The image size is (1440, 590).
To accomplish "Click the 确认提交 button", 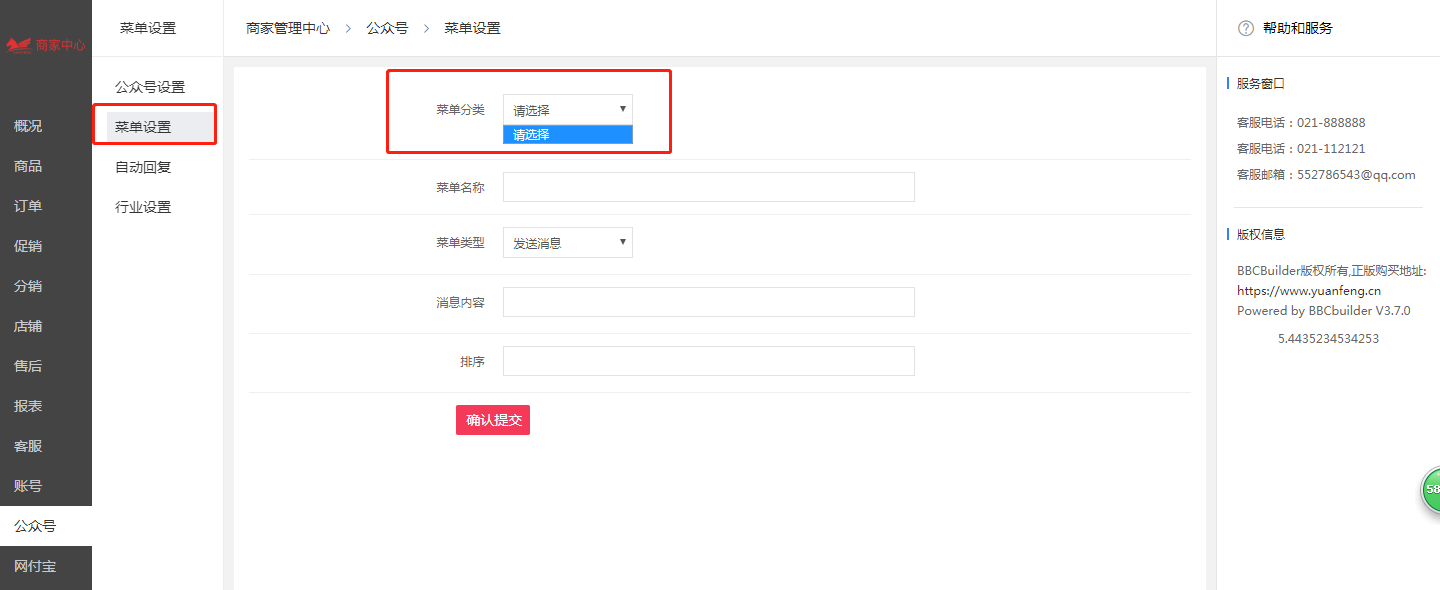I will (x=493, y=420).
